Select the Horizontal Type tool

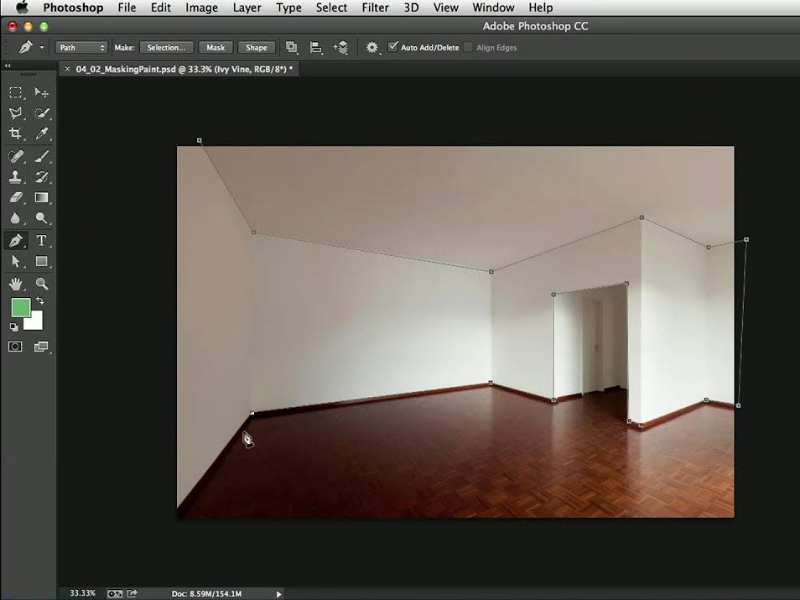tap(42, 240)
